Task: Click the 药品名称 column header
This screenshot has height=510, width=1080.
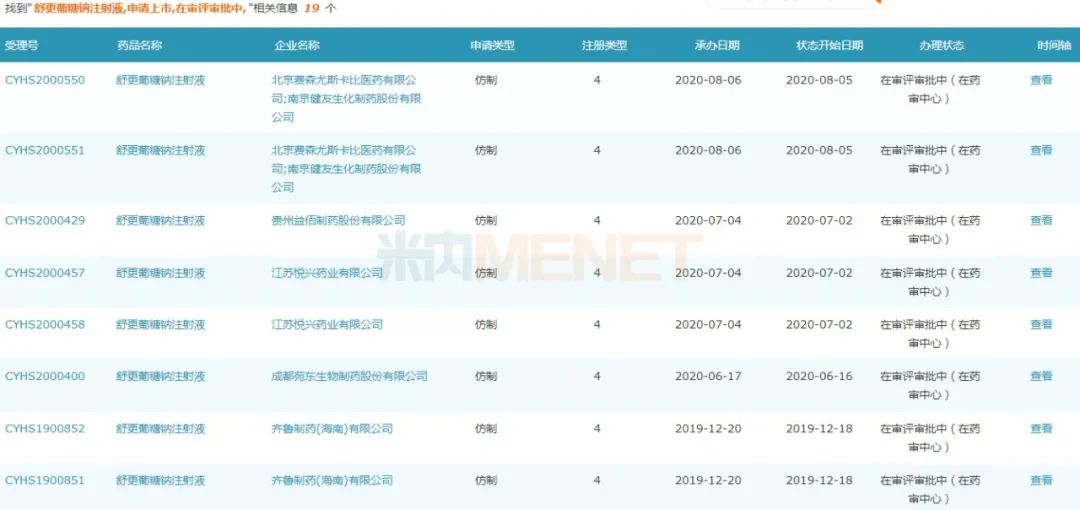Action: coord(139,45)
